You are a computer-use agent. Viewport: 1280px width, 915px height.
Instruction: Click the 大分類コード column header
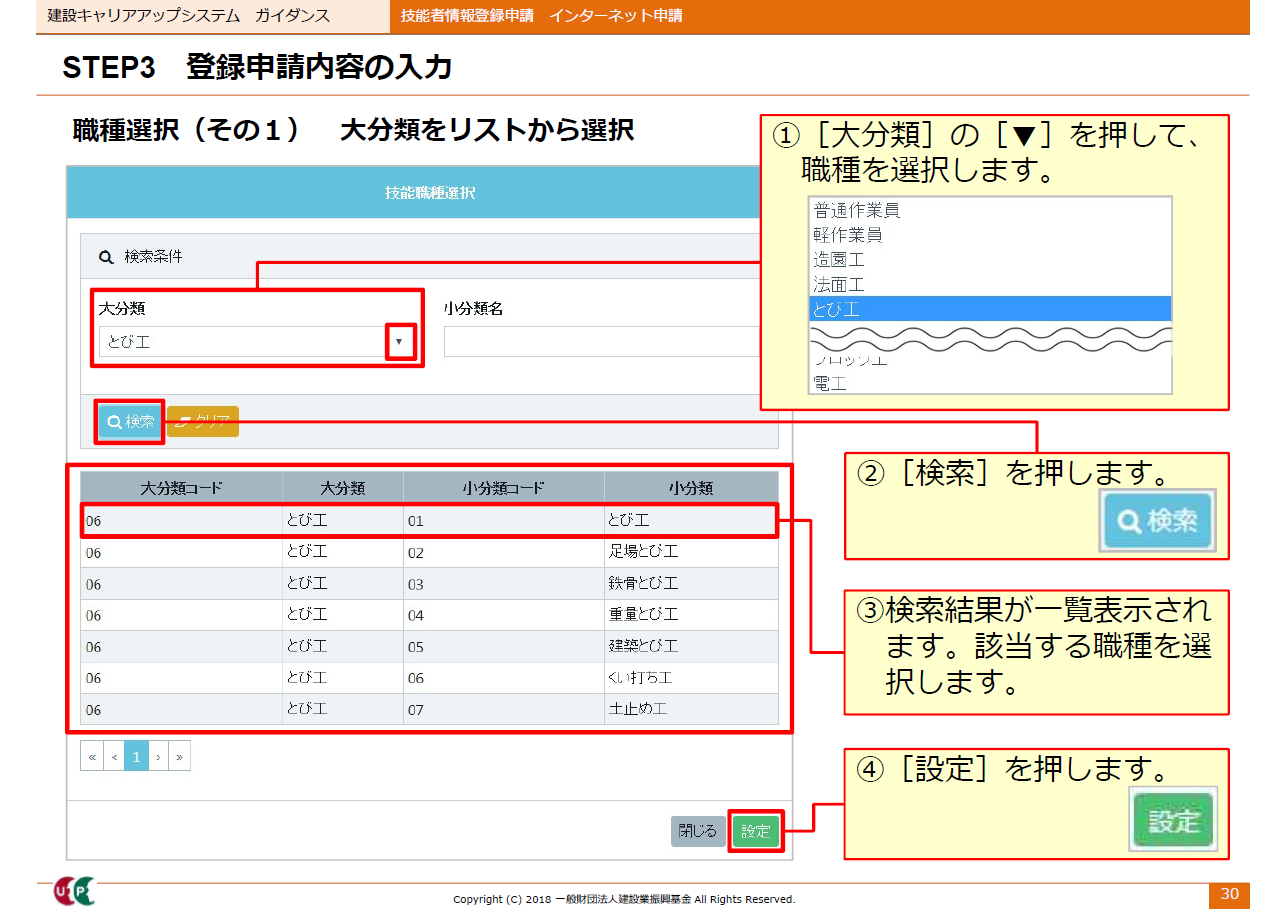point(181,489)
